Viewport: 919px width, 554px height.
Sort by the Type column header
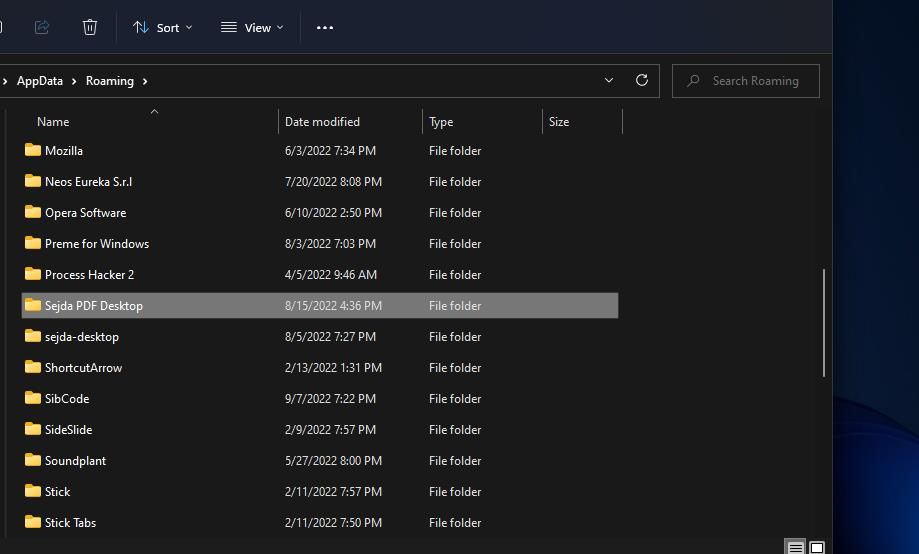click(x=441, y=122)
